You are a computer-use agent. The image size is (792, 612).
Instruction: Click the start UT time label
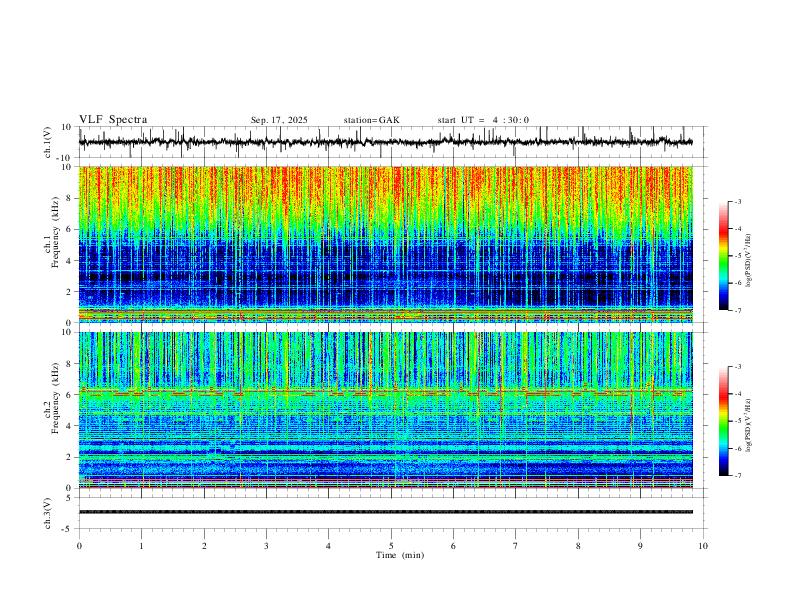pyautogui.click(x=483, y=120)
